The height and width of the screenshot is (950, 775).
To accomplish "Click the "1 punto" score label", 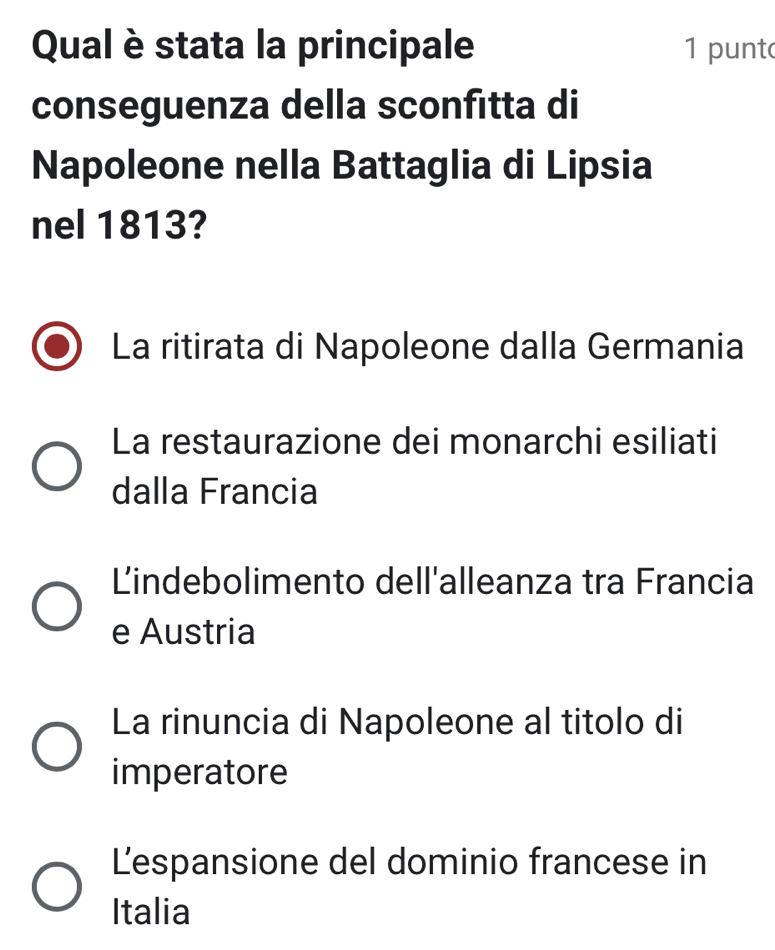I will [x=728, y=48].
